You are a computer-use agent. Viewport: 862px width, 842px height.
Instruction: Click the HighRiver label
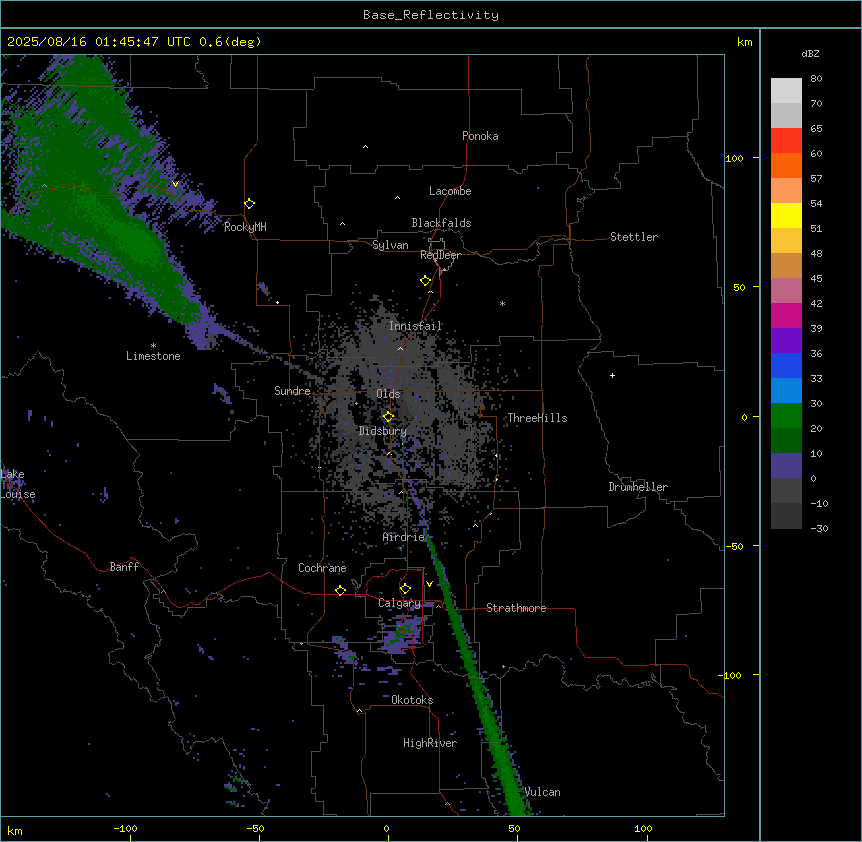[430, 743]
